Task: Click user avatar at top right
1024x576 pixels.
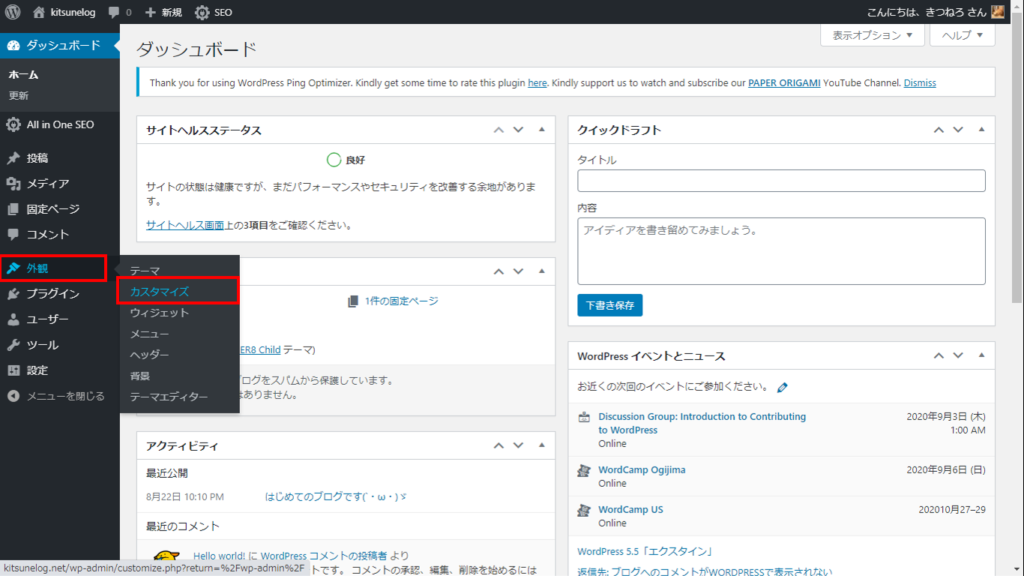Action: 998,12
